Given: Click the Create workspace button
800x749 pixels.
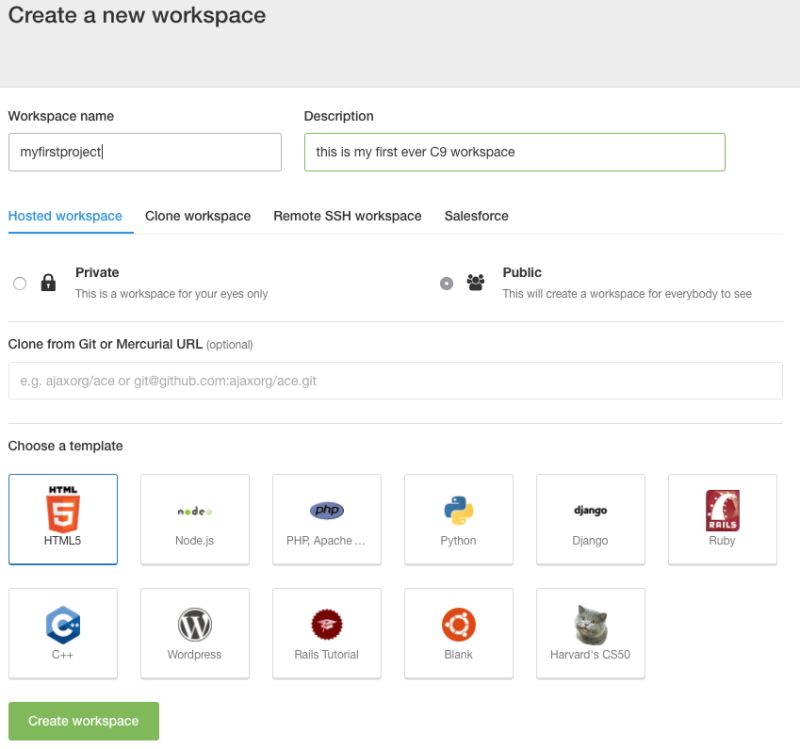Looking at the screenshot, I should [x=84, y=720].
